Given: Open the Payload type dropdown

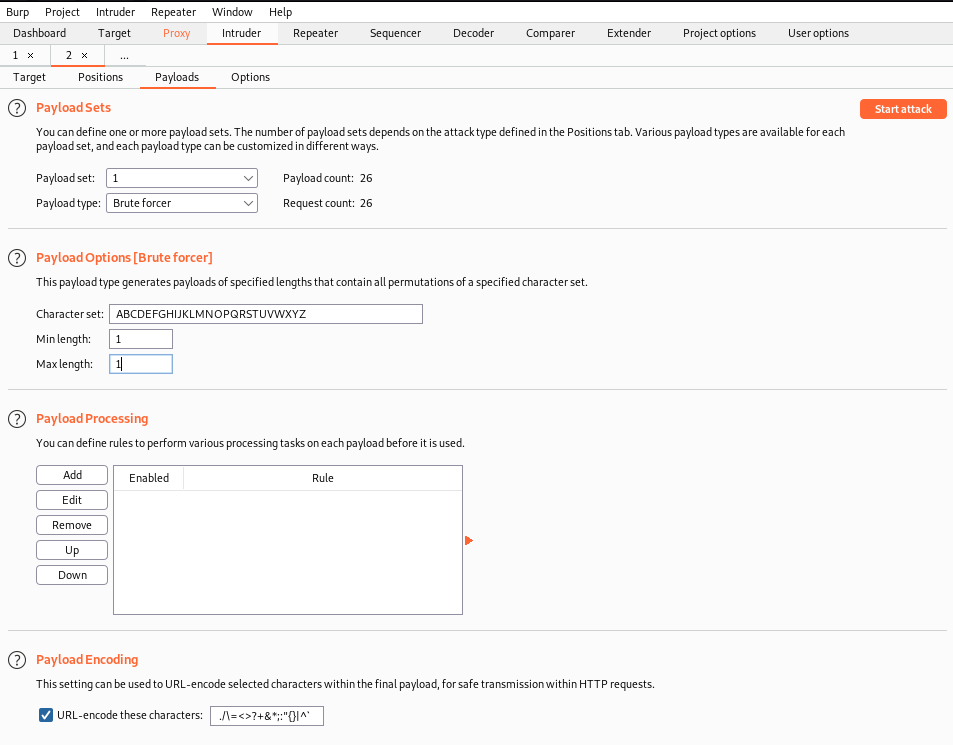Looking at the screenshot, I should (x=182, y=203).
